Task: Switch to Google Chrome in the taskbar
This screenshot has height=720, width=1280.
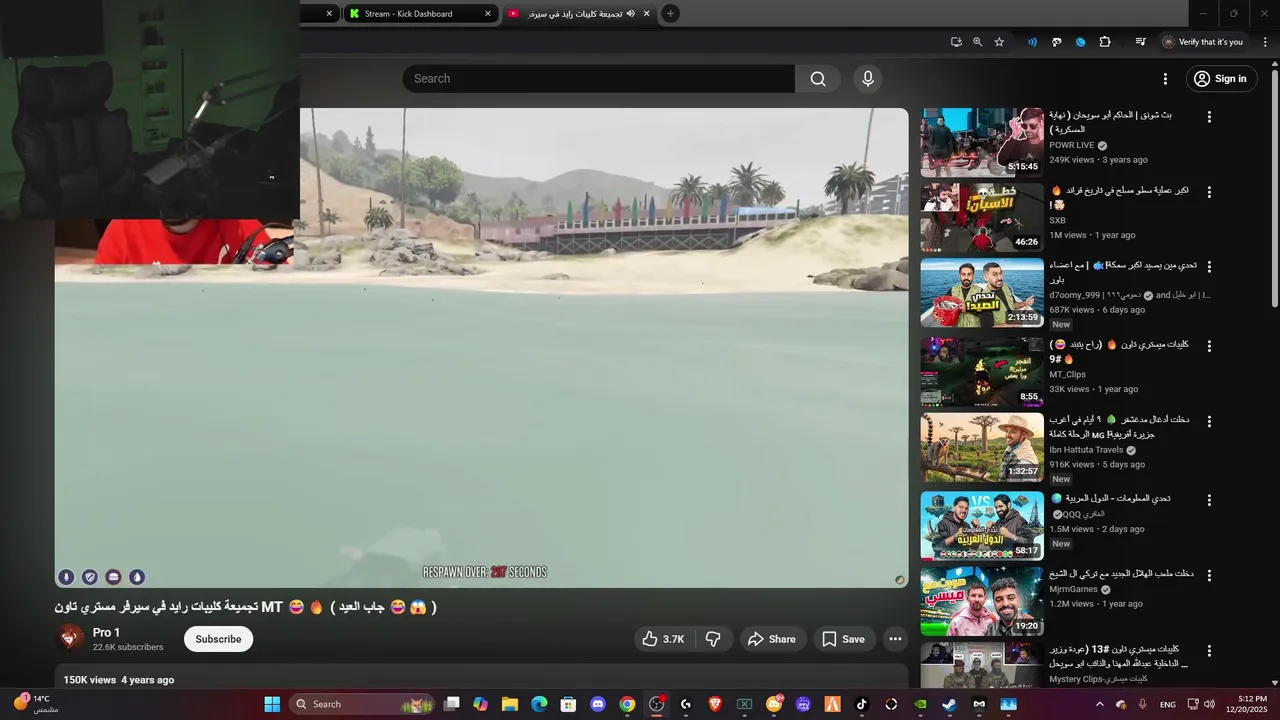Action: pos(627,704)
